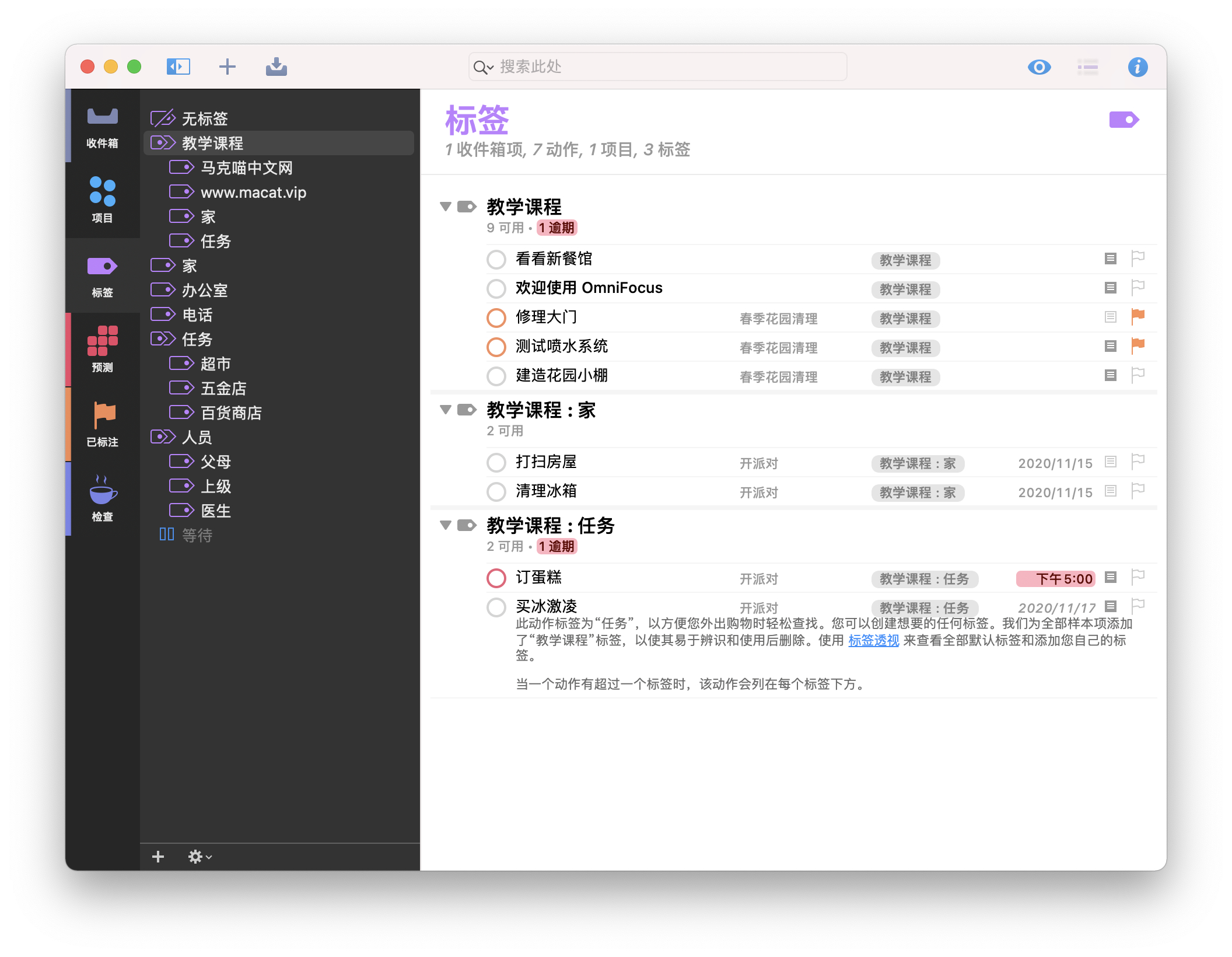
Task: Select the 马克喵中文网 tag
Action: tap(279, 167)
